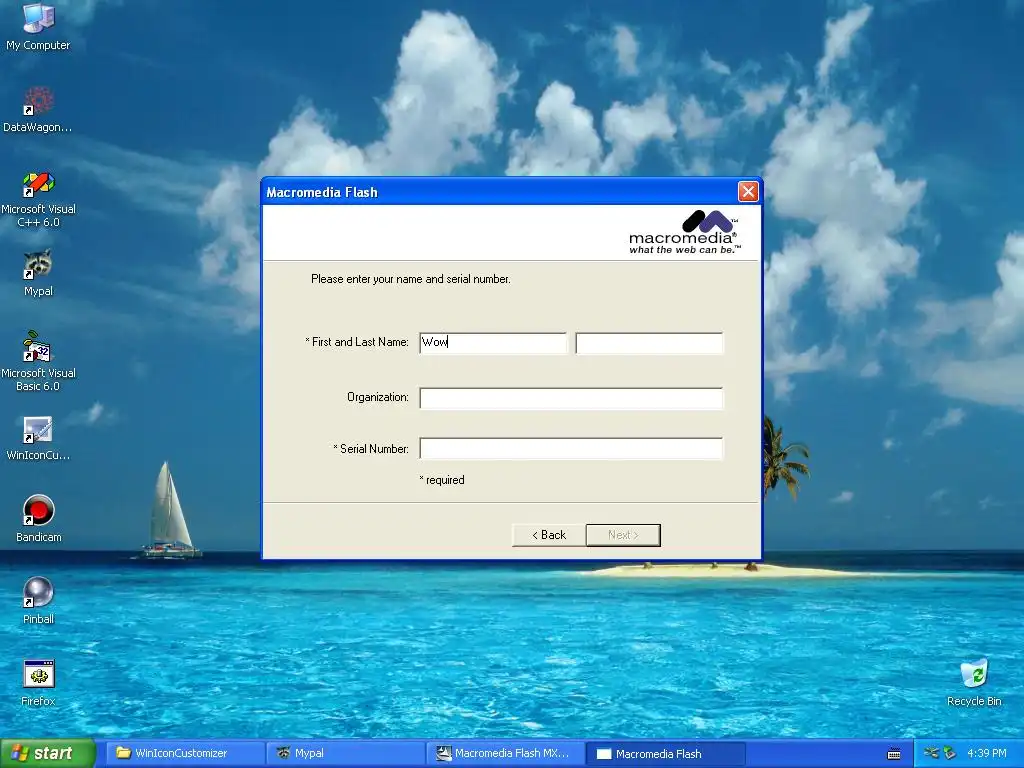Screen dimensions: 1024x768
Task: Click the Last Name input field
Action: tap(649, 343)
